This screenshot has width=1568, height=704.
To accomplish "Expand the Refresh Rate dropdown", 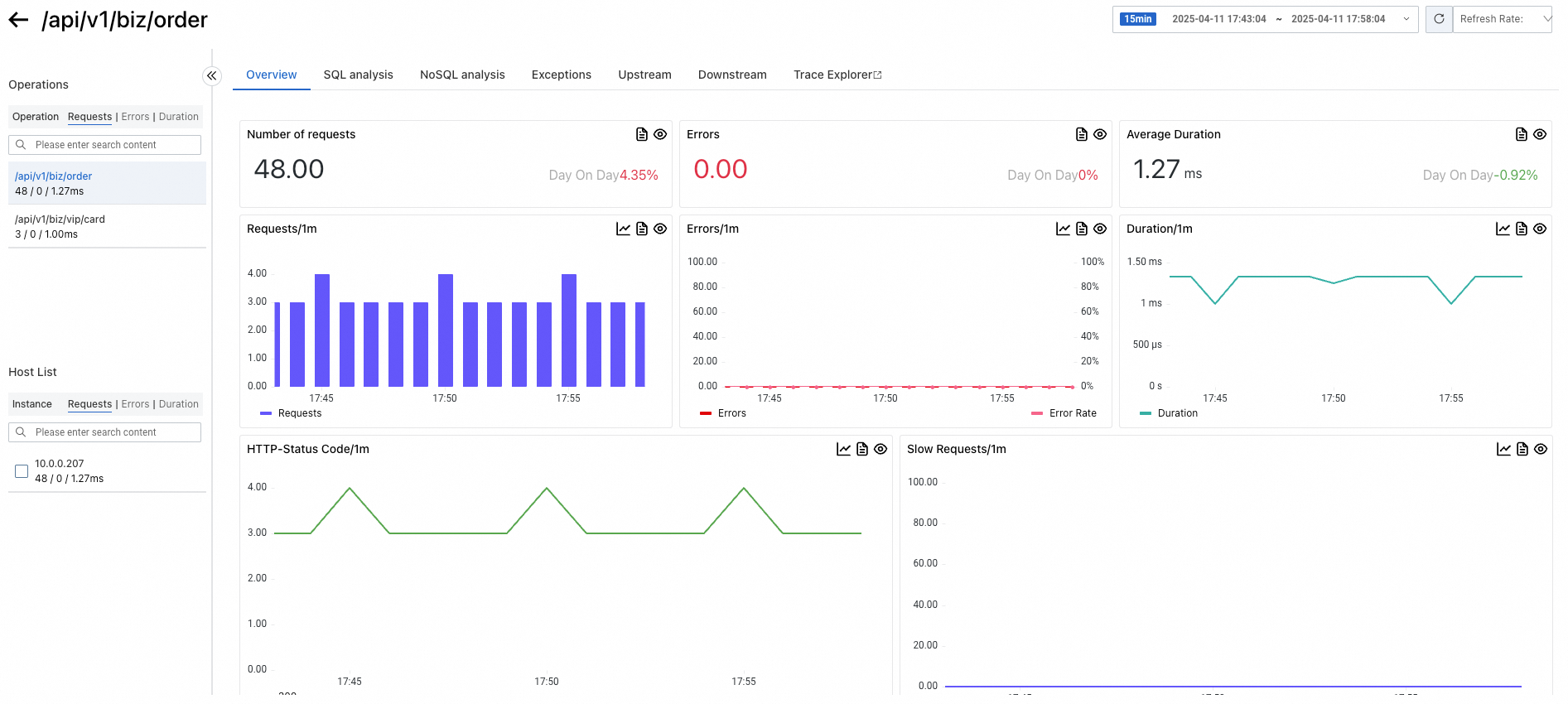I will coord(1503,19).
